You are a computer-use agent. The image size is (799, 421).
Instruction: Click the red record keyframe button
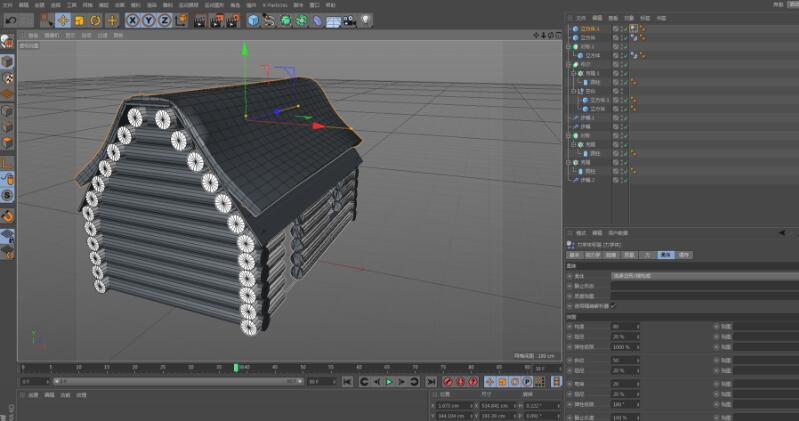446,381
